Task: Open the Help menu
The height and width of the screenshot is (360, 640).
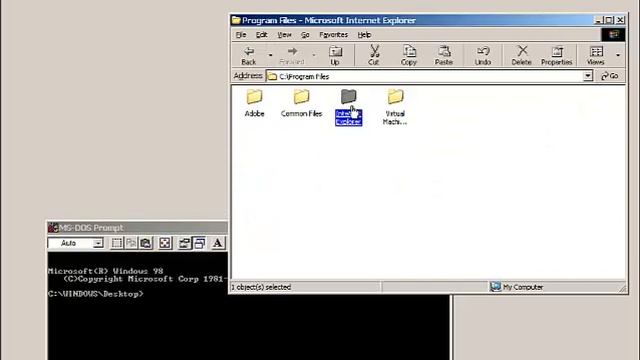Action: click(x=364, y=35)
